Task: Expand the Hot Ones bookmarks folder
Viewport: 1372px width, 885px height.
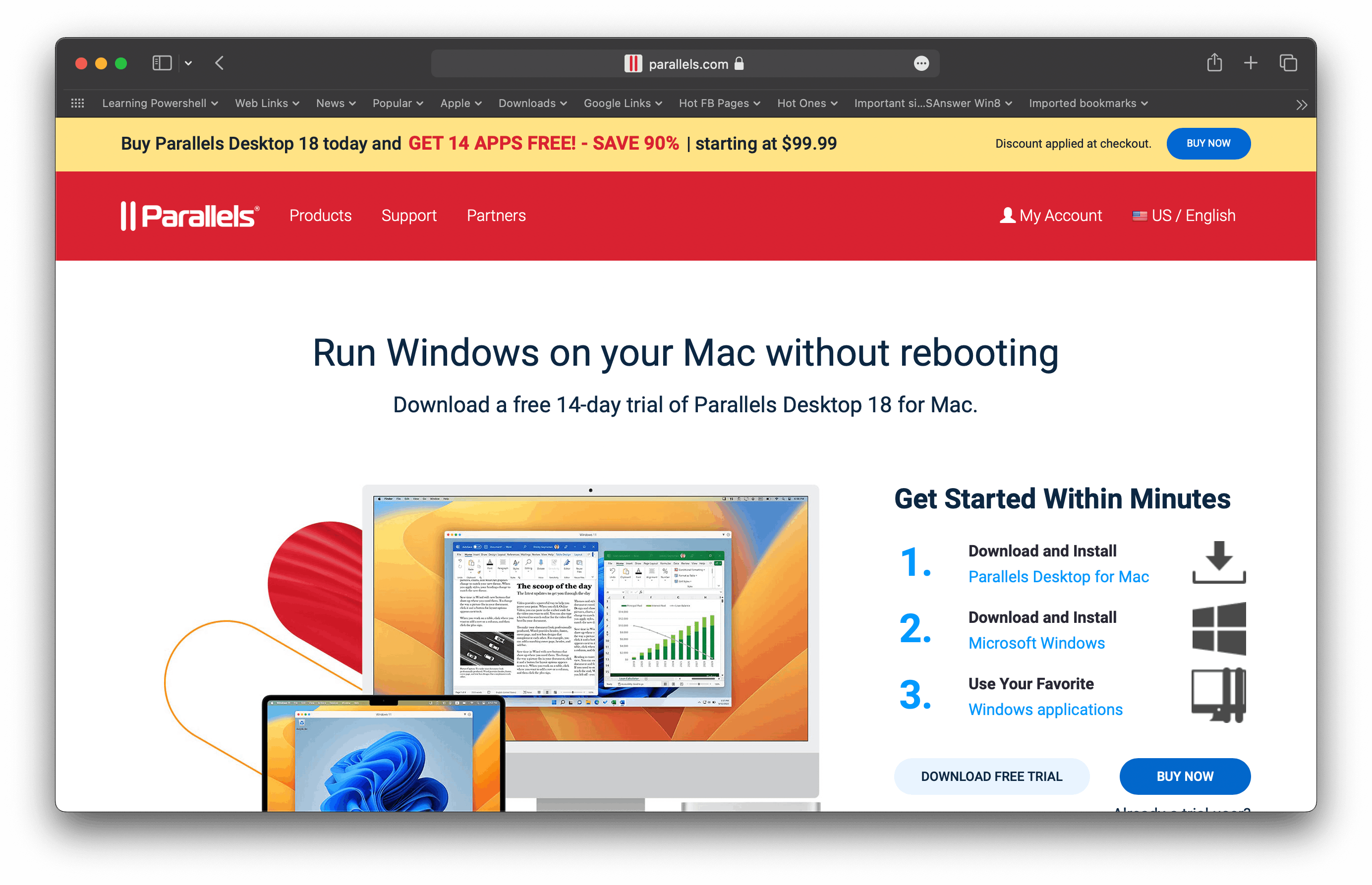Action: [807, 104]
